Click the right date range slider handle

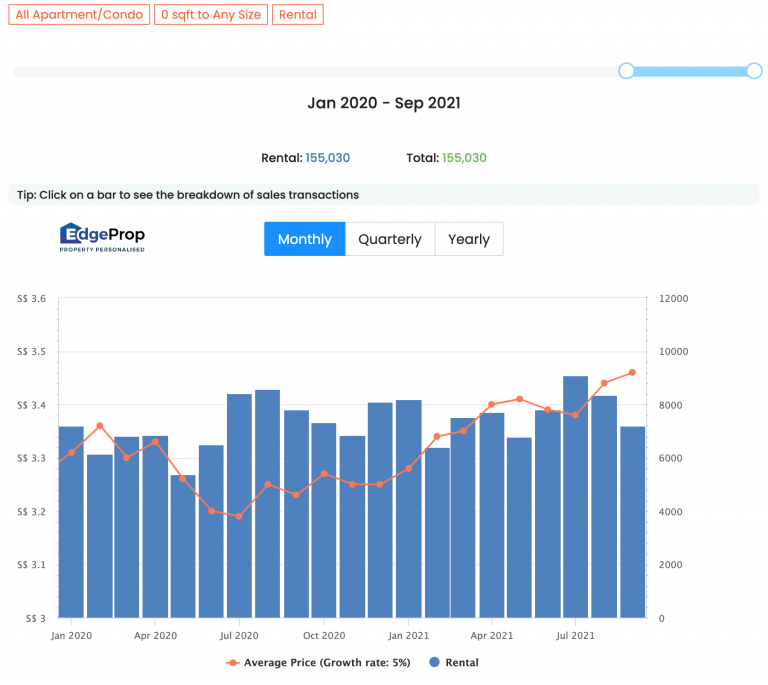pyautogui.click(x=755, y=71)
